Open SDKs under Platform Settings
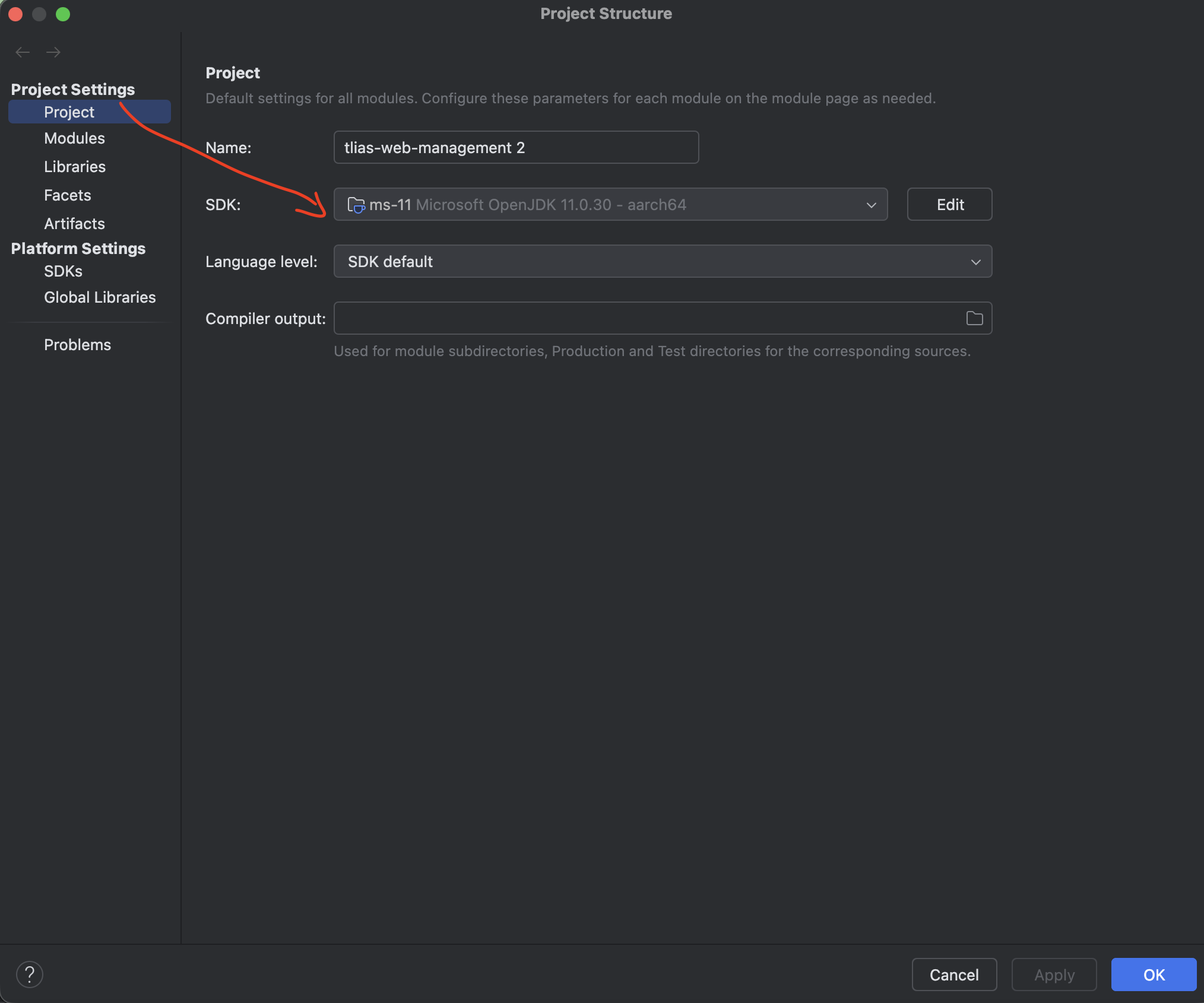The image size is (1204, 1003). (63, 271)
